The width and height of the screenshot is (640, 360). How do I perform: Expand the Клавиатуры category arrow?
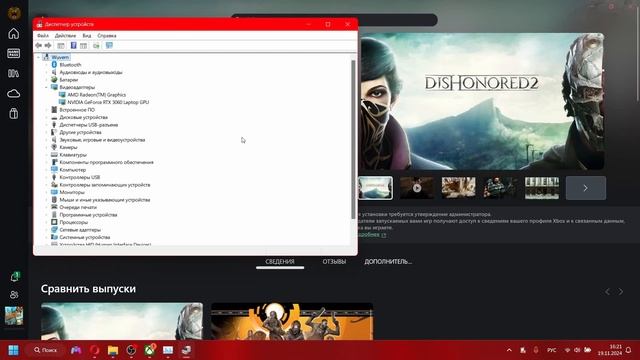click(47, 155)
